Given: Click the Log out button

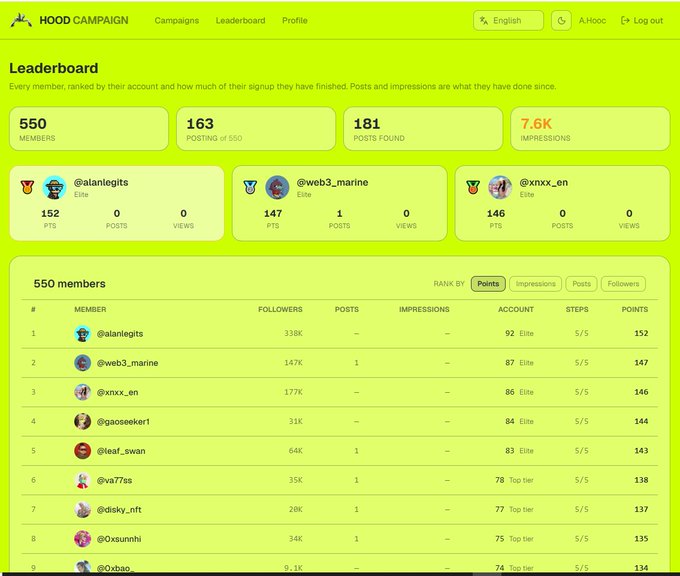Looking at the screenshot, I should click(x=642, y=20).
